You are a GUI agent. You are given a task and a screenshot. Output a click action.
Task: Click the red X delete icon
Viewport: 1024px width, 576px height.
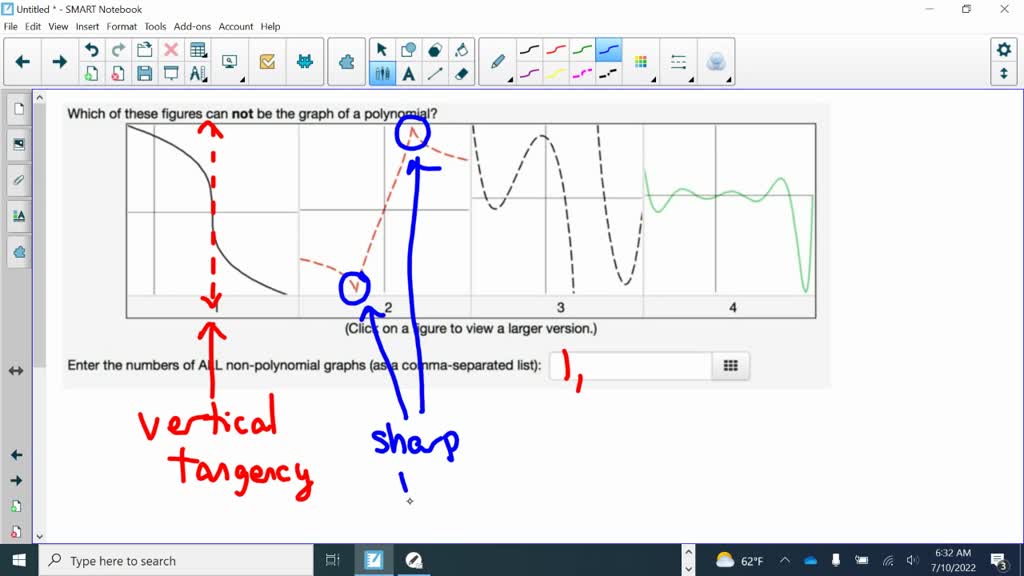[171, 50]
